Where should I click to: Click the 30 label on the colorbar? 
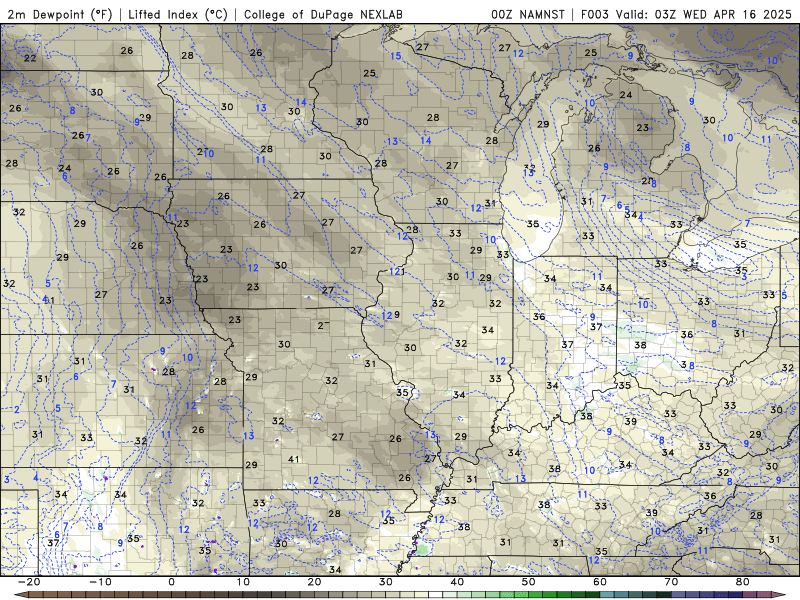coord(386,582)
